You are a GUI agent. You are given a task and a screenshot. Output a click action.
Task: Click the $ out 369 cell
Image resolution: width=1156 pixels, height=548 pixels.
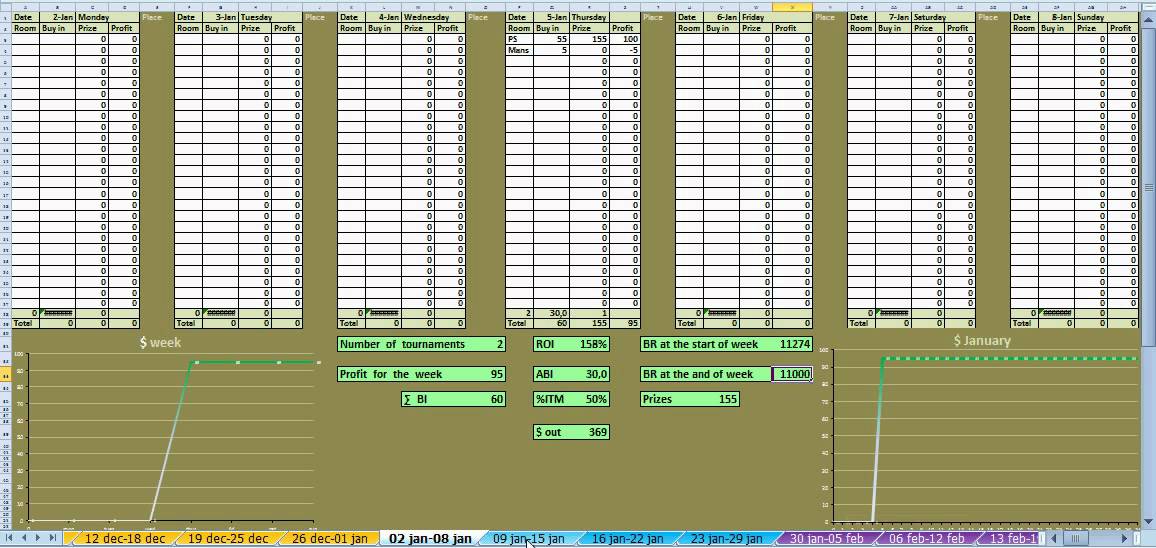571,431
